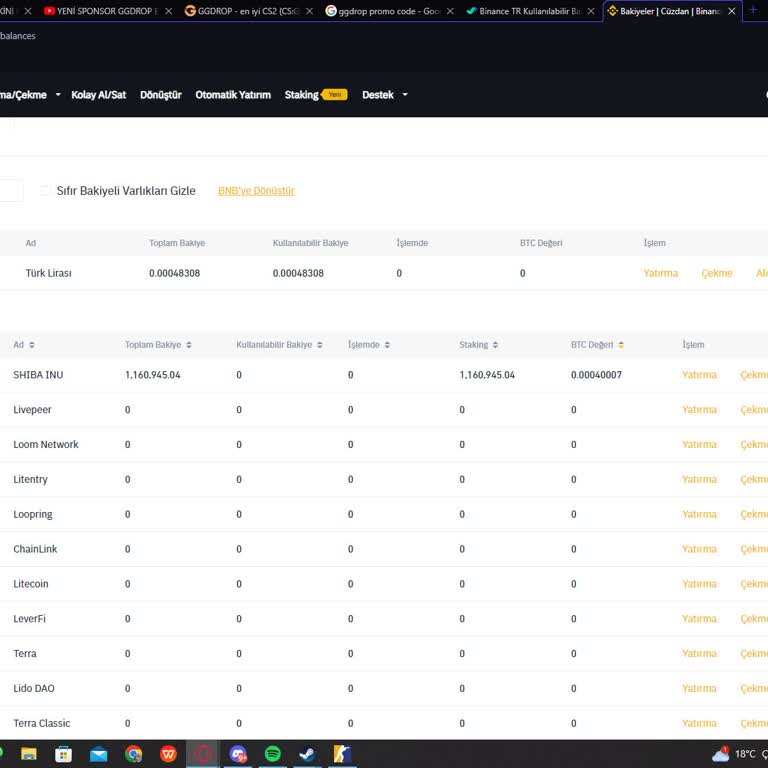Select Türk Lirası total balance 0.00048308
This screenshot has width=768, height=768.
point(174,273)
